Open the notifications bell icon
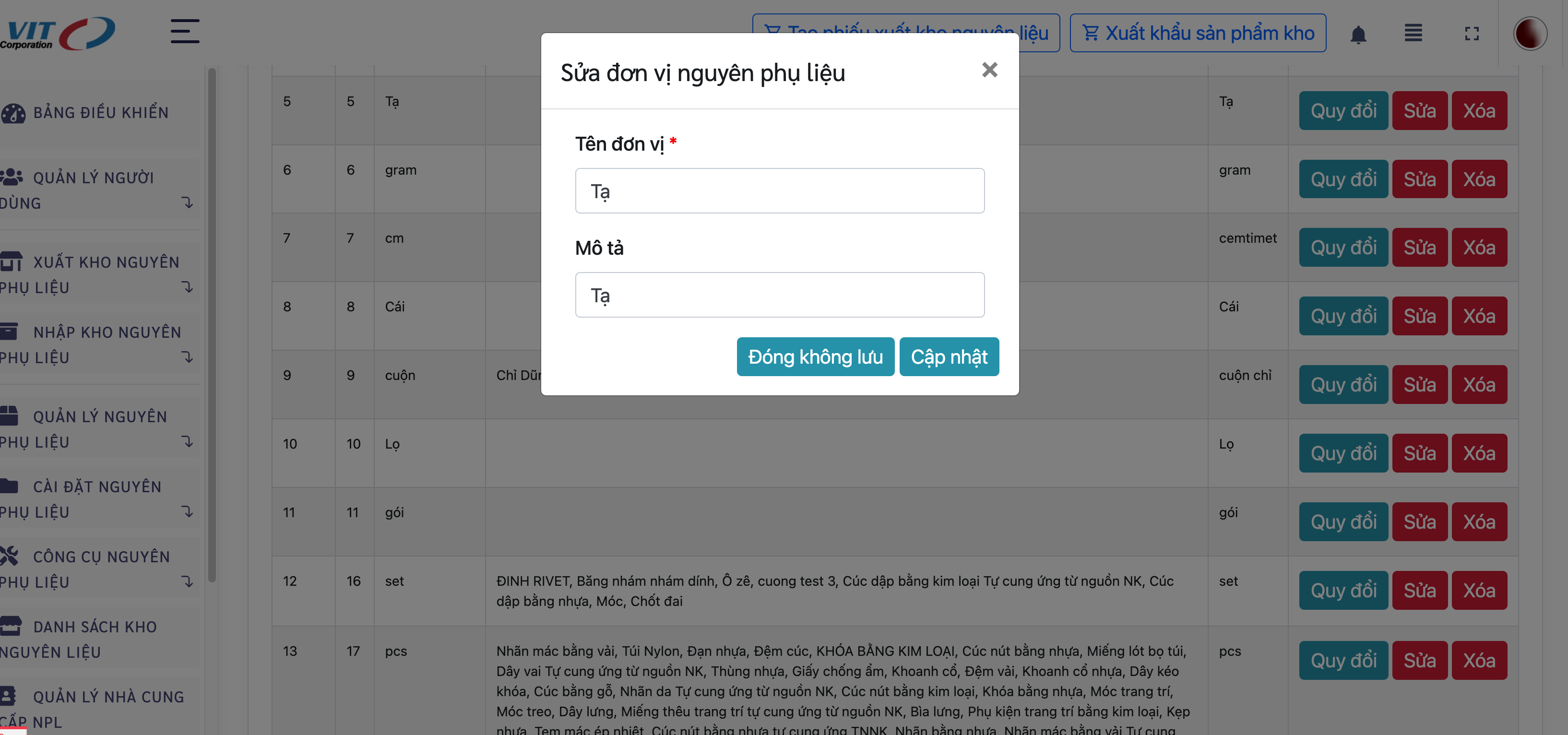This screenshot has height=735, width=1568. 1358,34
